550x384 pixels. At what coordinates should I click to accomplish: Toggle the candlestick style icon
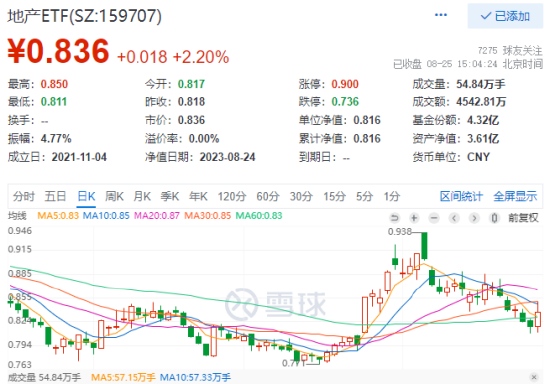tap(494, 218)
